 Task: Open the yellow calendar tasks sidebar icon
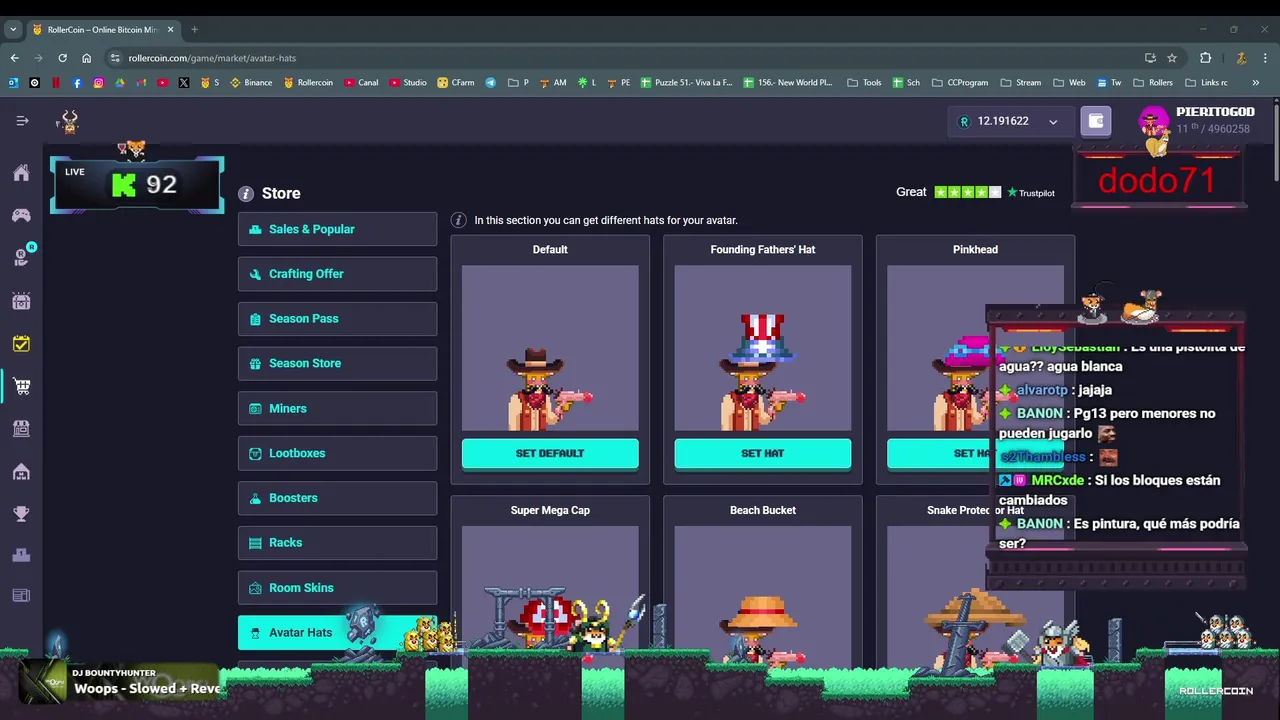click(21, 343)
